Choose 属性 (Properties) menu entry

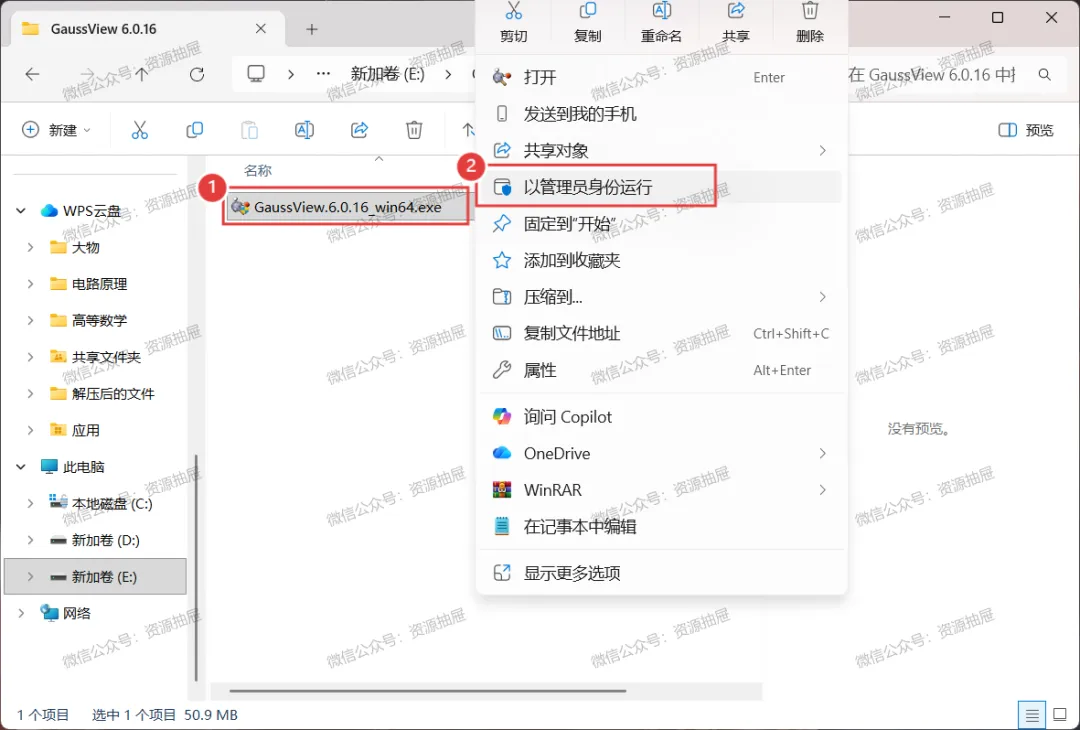click(661, 370)
